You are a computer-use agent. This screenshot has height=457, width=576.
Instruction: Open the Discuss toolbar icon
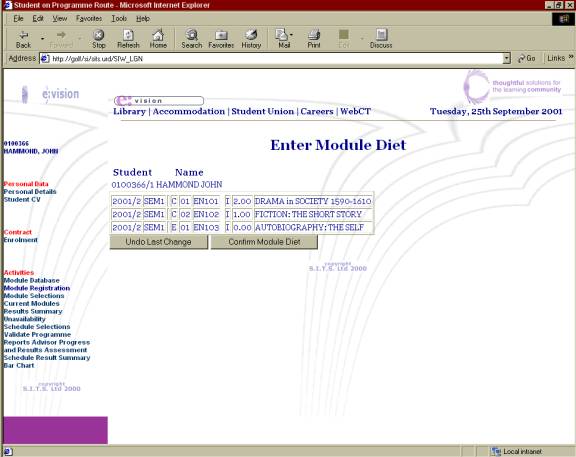381,39
